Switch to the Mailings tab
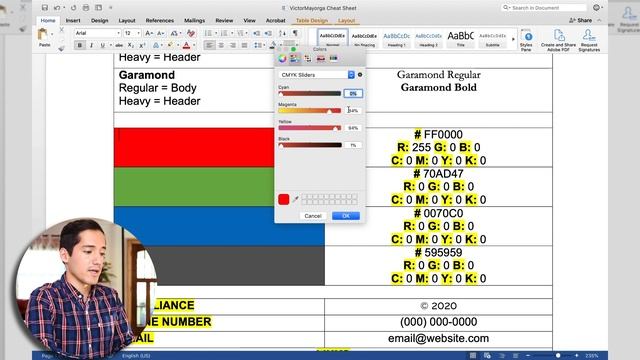 coord(194,20)
